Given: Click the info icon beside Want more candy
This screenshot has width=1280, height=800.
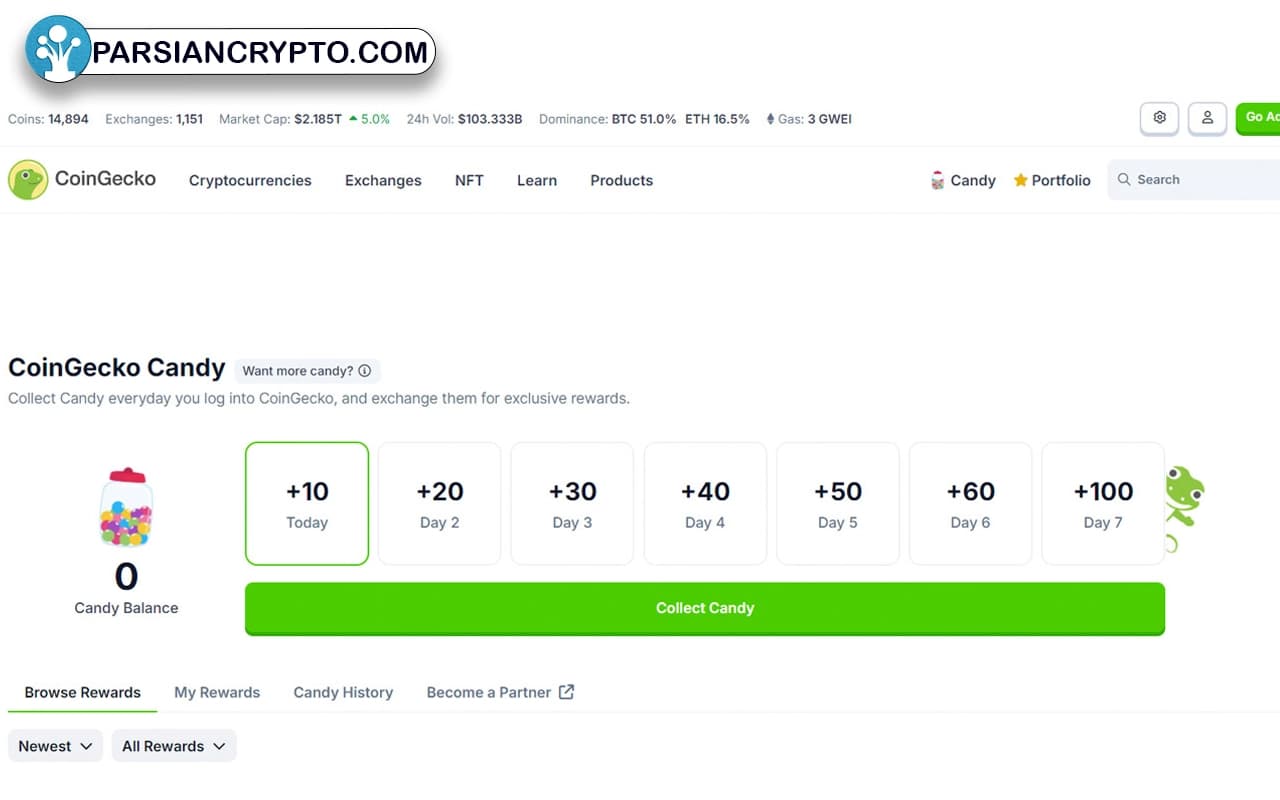Looking at the screenshot, I should coord(364,371).
